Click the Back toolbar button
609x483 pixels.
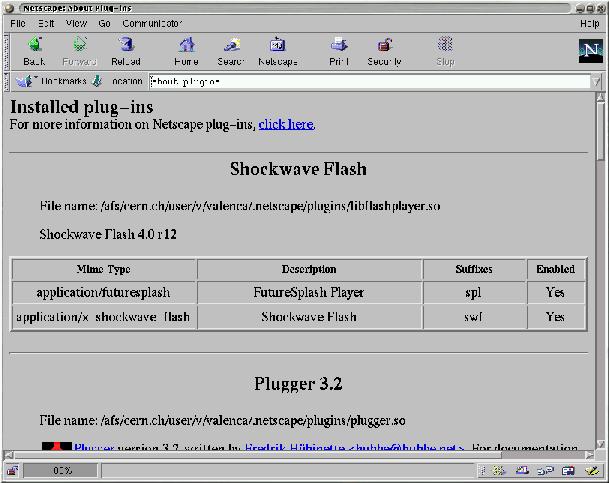[x=34, y=50]
